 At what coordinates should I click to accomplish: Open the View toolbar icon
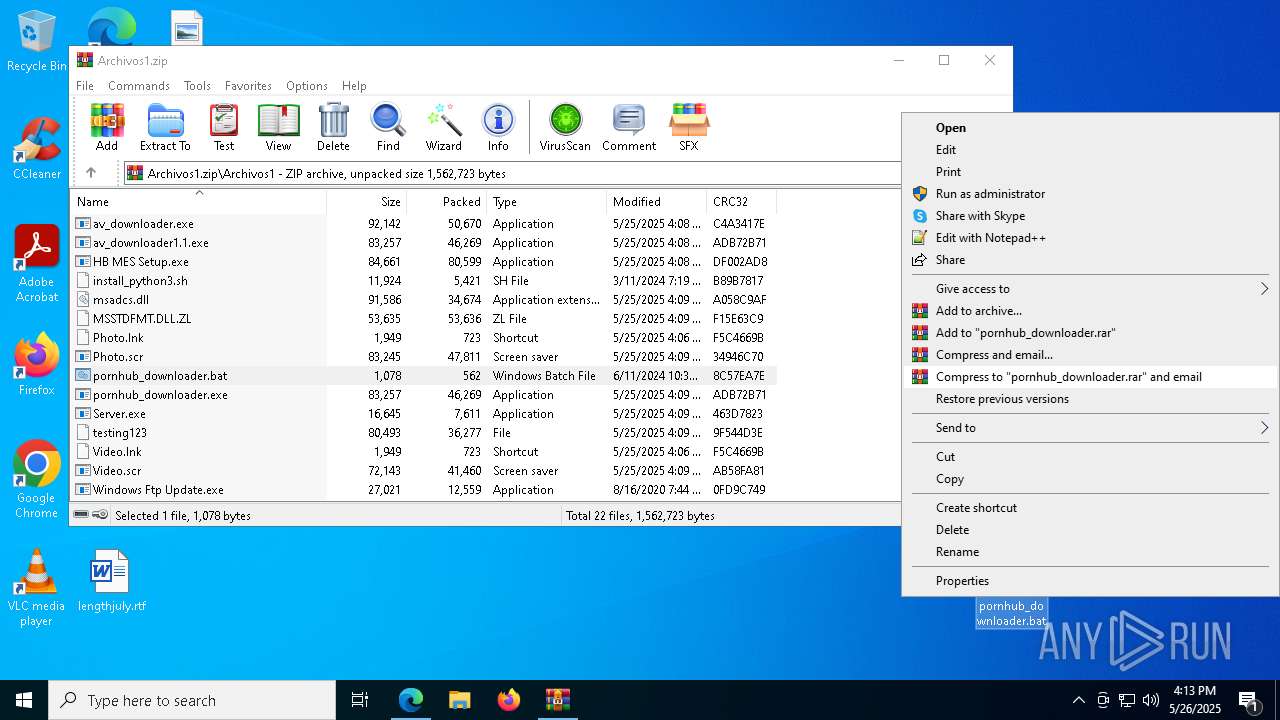[278, 127]
